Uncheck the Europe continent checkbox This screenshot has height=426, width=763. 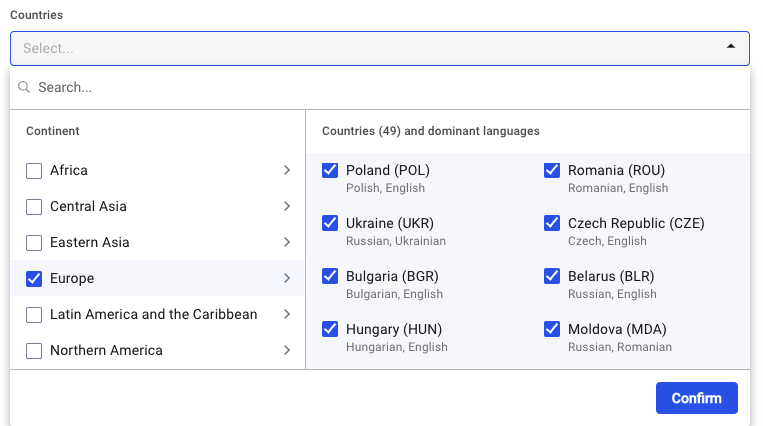(x=34, y=279)
